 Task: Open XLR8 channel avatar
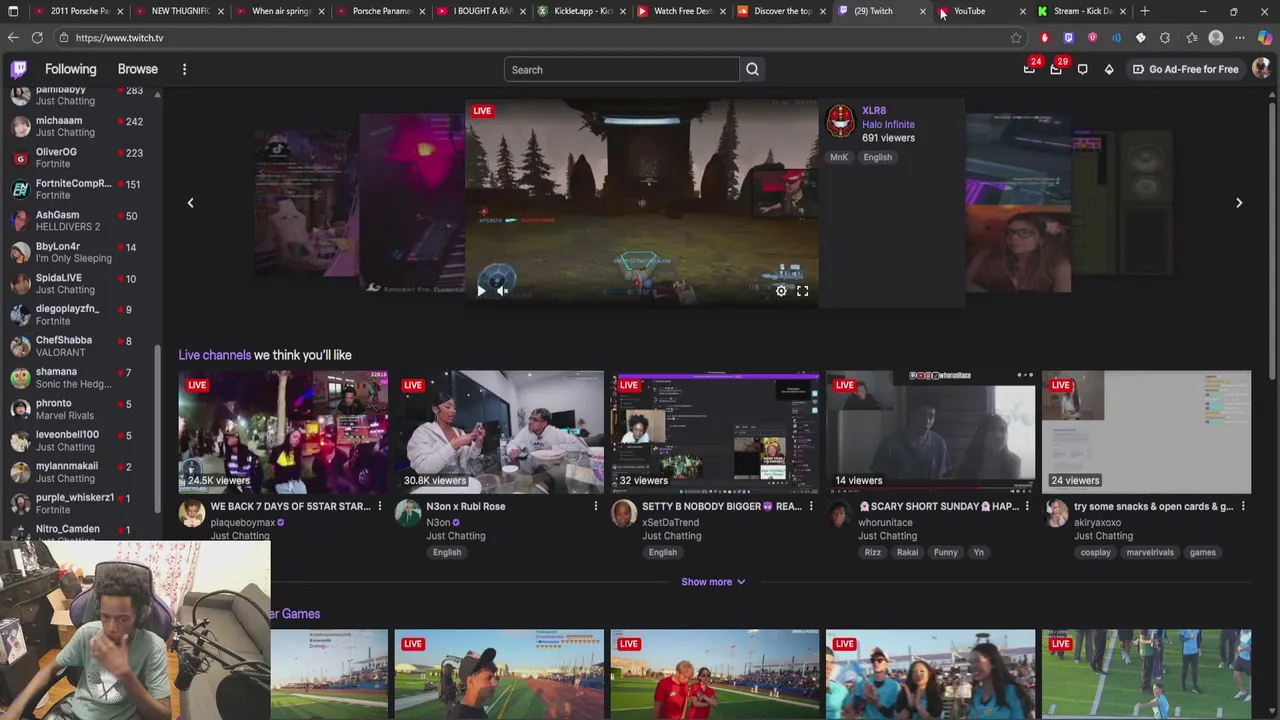[x=840, y=122]
